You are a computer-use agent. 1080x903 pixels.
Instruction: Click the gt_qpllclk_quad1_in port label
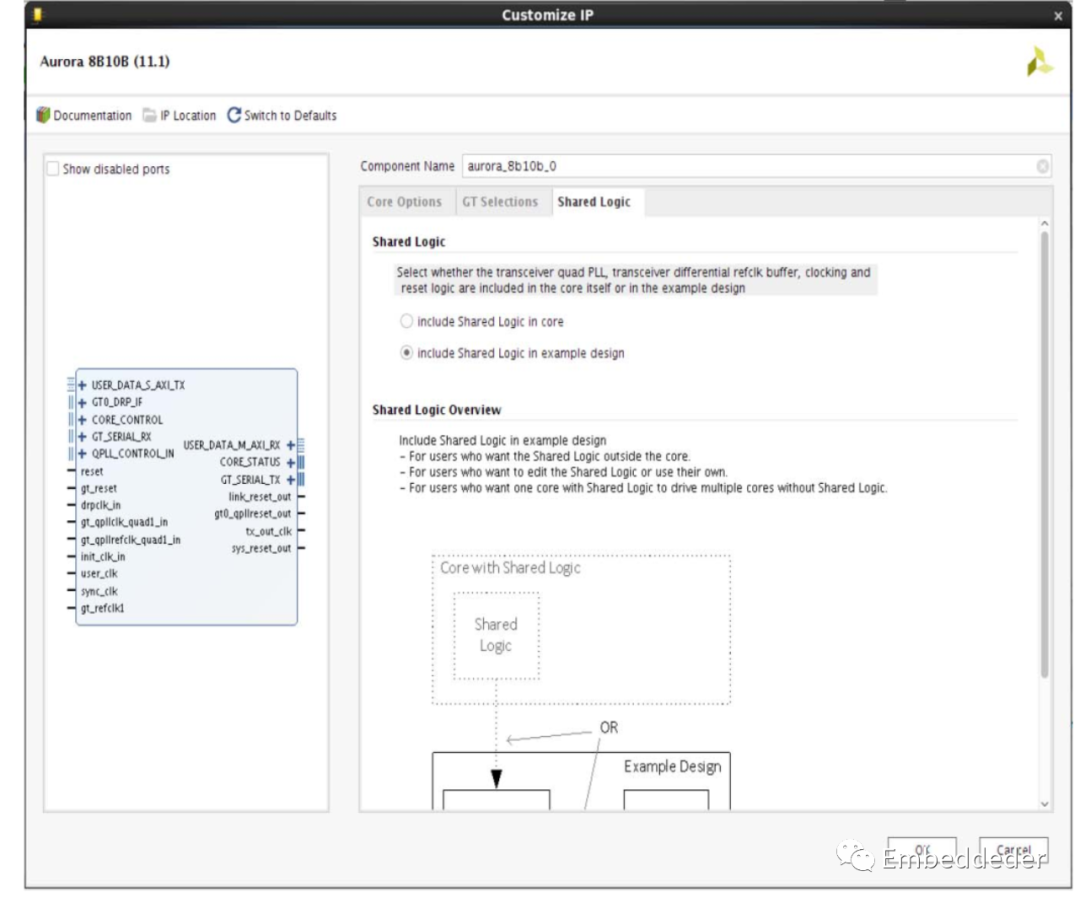pyautogui.click(x=124, y=522)
